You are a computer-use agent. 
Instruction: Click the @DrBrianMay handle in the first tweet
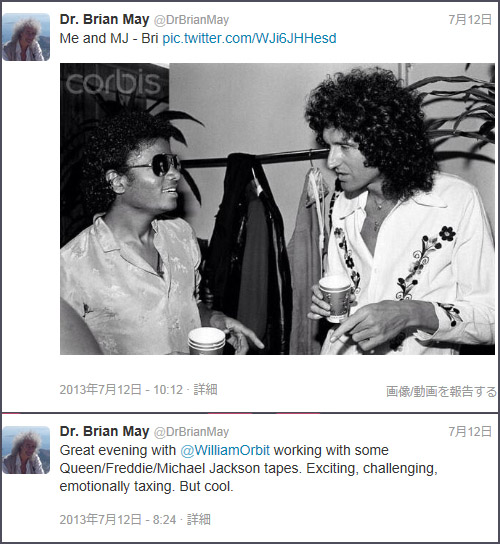(x=191, y=20)
